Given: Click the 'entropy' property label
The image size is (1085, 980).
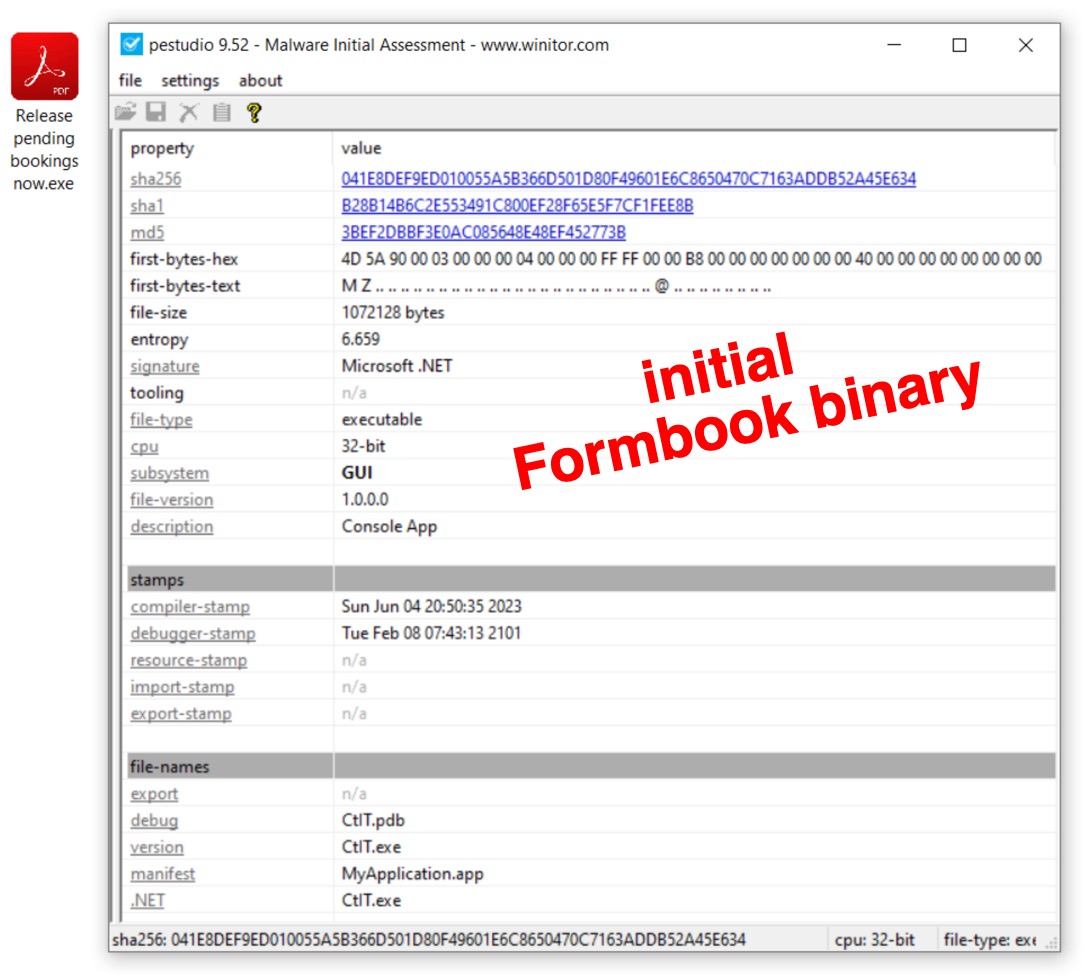Looking at the screenshot, I should click(159, 340).
